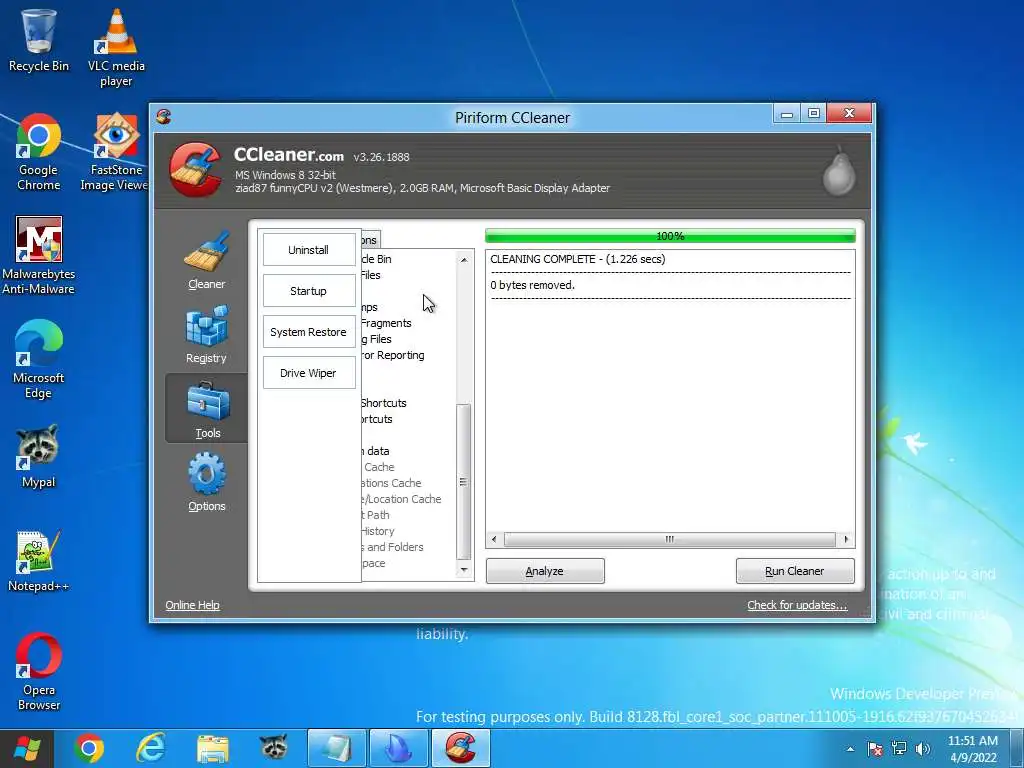Screen dimensions: 1024x768
Task: Open the Windows Start button
Action: click(27, 748)
